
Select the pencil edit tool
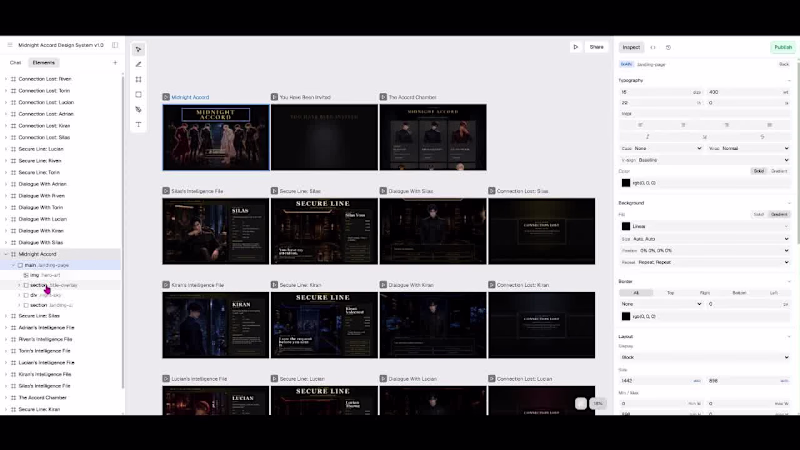(138, 64)
